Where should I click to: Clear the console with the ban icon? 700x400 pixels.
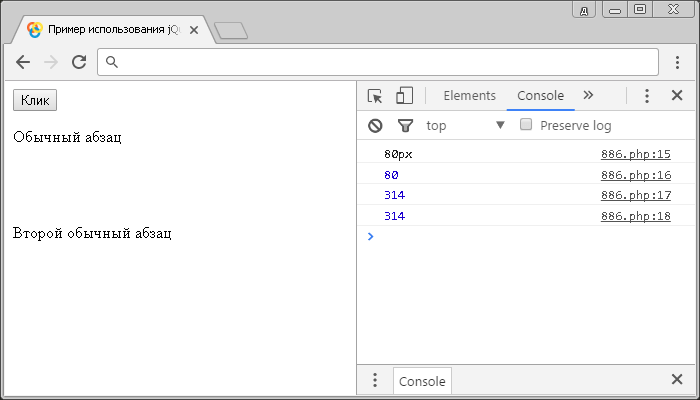[x=375, y=126]
